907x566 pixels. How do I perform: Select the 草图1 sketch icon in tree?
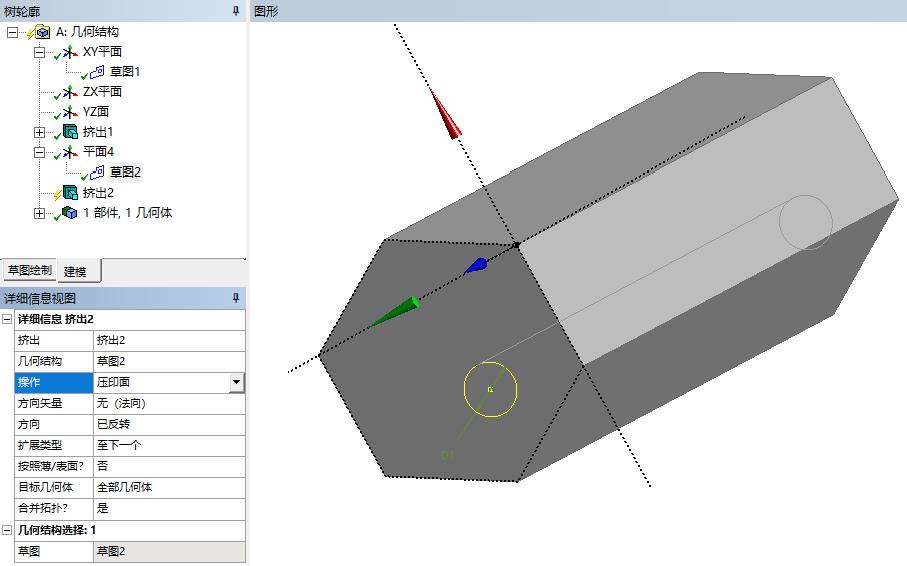tap(97, 72)
